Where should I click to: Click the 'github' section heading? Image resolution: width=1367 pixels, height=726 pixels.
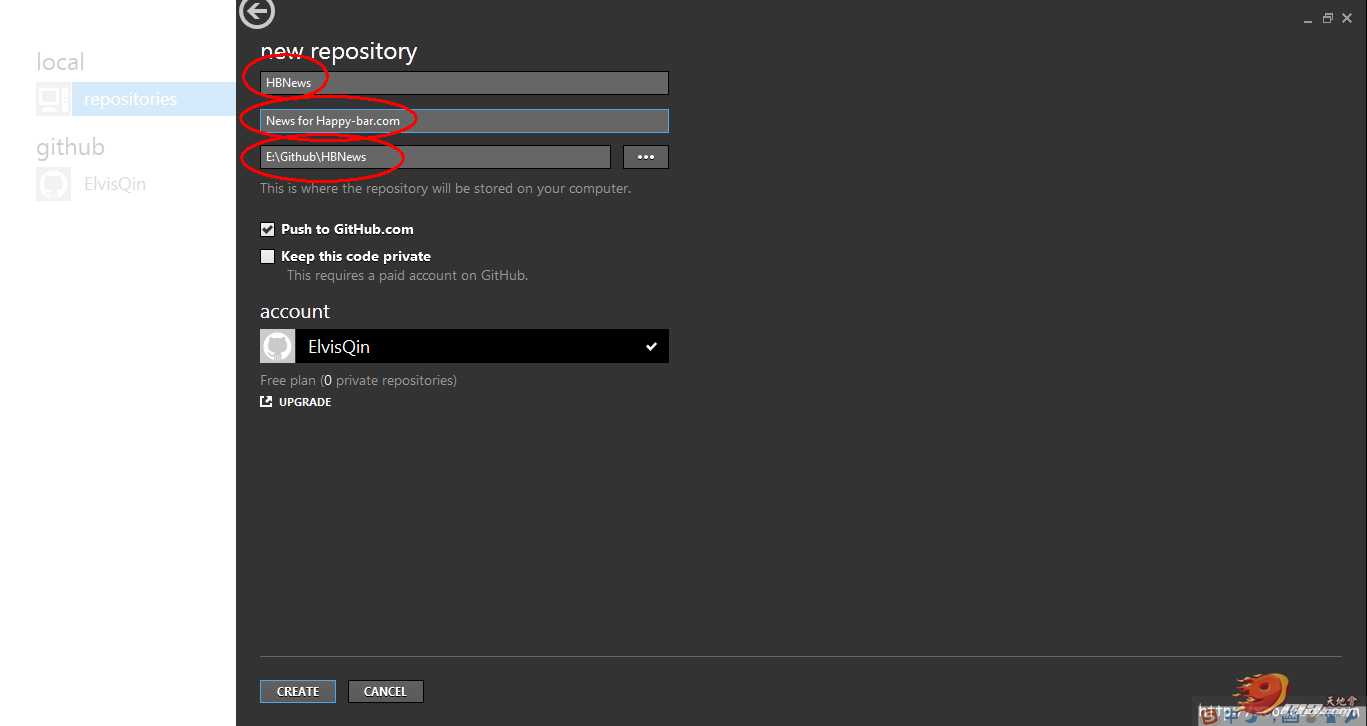(70, 148)
